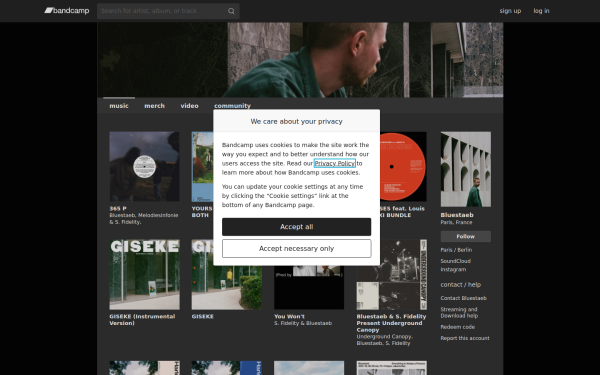Open the GISEKE (Instrumental Version) cover
Screen dimensions: 600x375
[x=144, y=274]
